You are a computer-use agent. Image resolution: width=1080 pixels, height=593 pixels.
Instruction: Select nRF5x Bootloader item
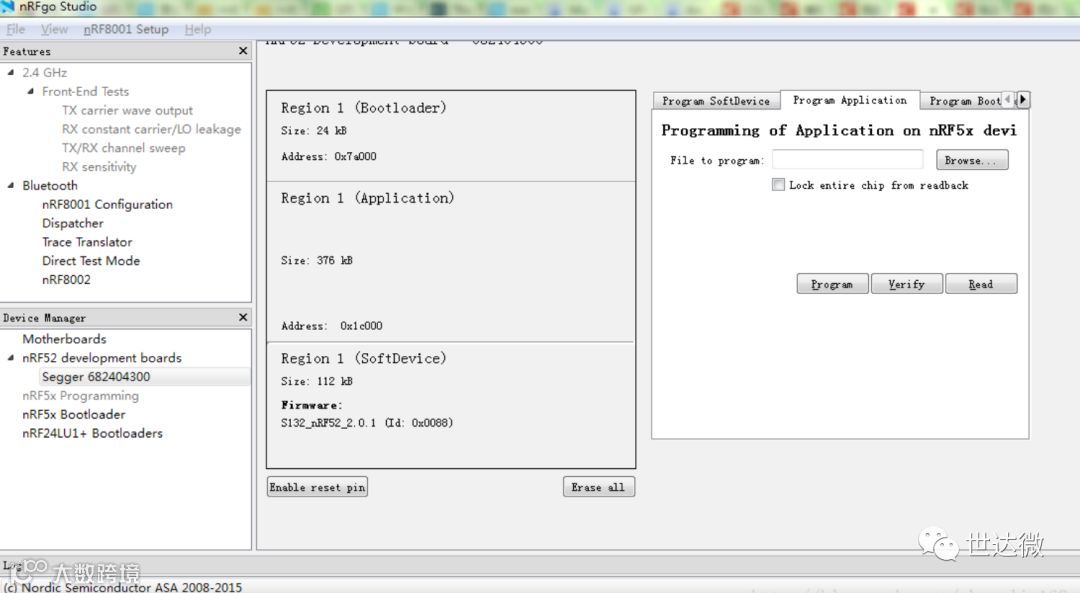click(x=74, y=414)
